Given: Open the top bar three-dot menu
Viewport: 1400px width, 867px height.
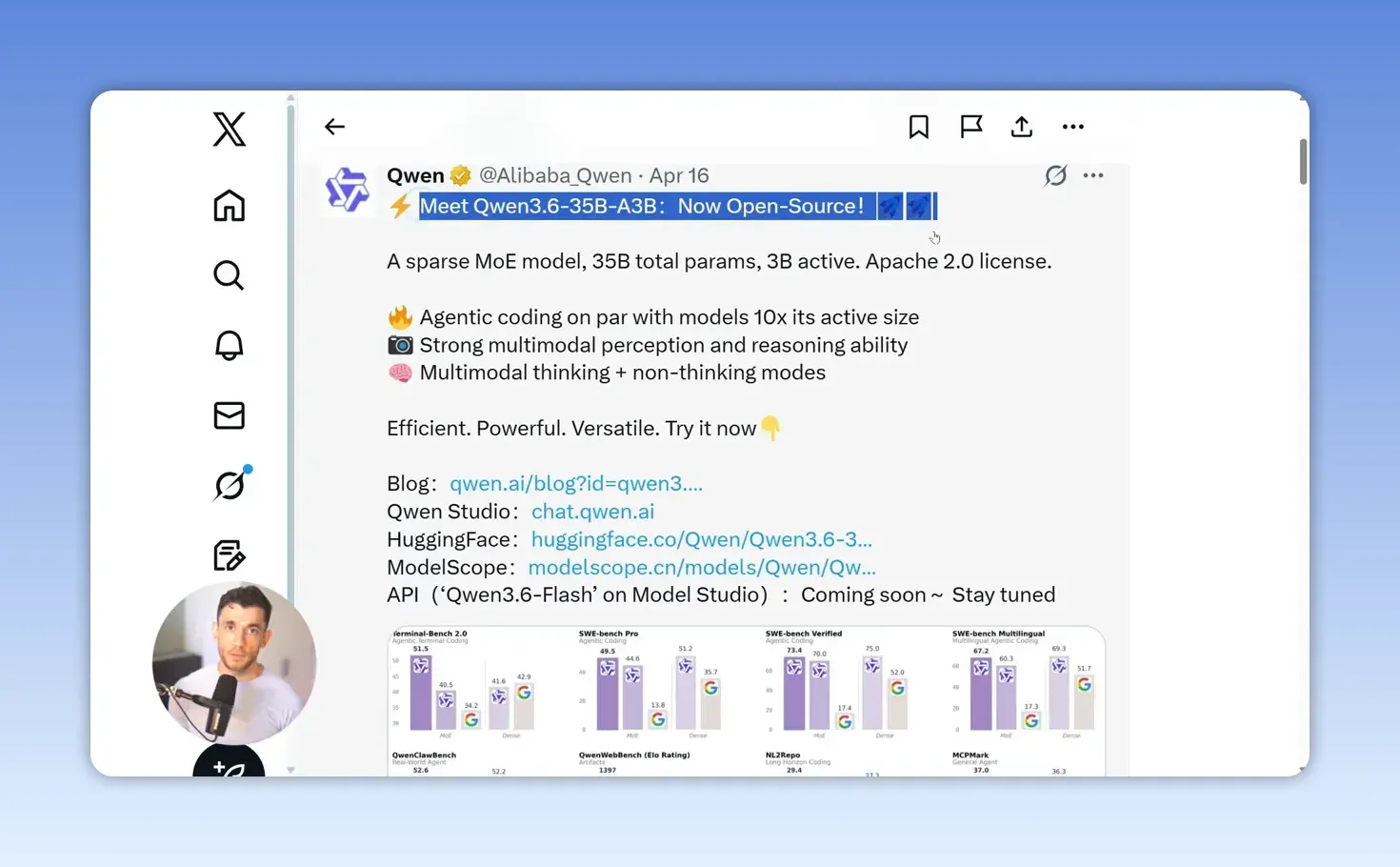Looking at the screenshot, I should 1073,127.
